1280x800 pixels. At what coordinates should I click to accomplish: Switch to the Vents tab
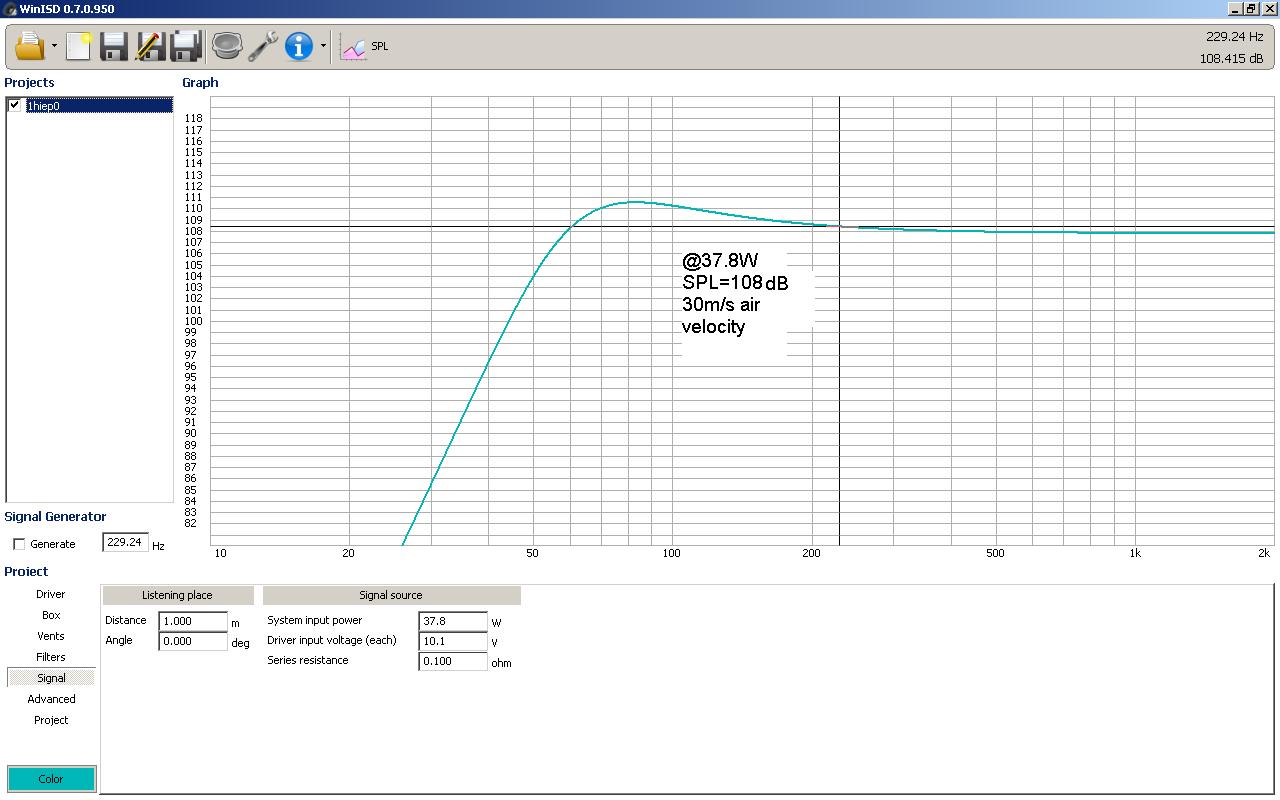coord(51,636)
